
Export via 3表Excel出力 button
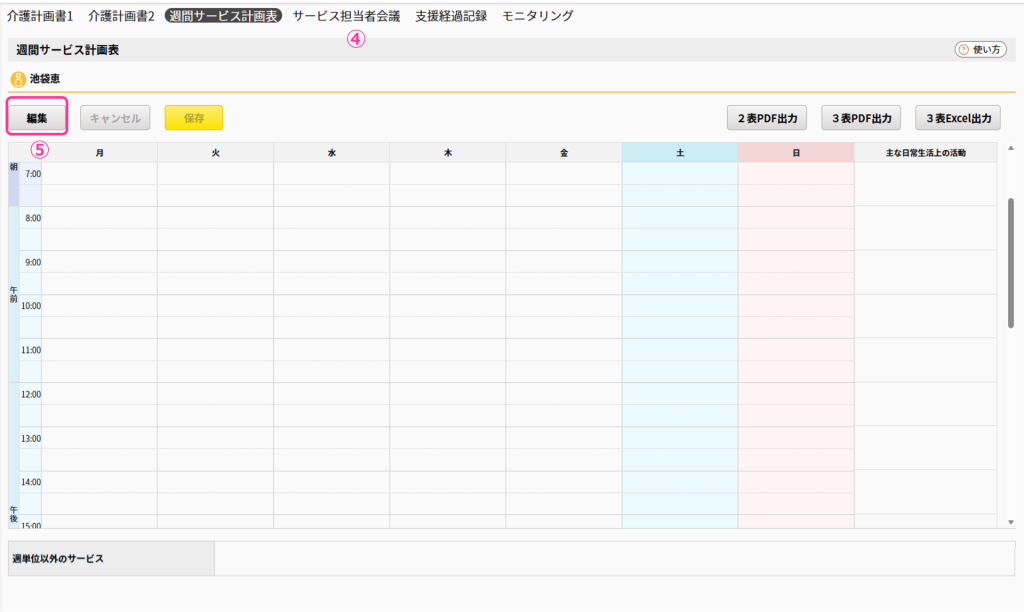point(958,118)
